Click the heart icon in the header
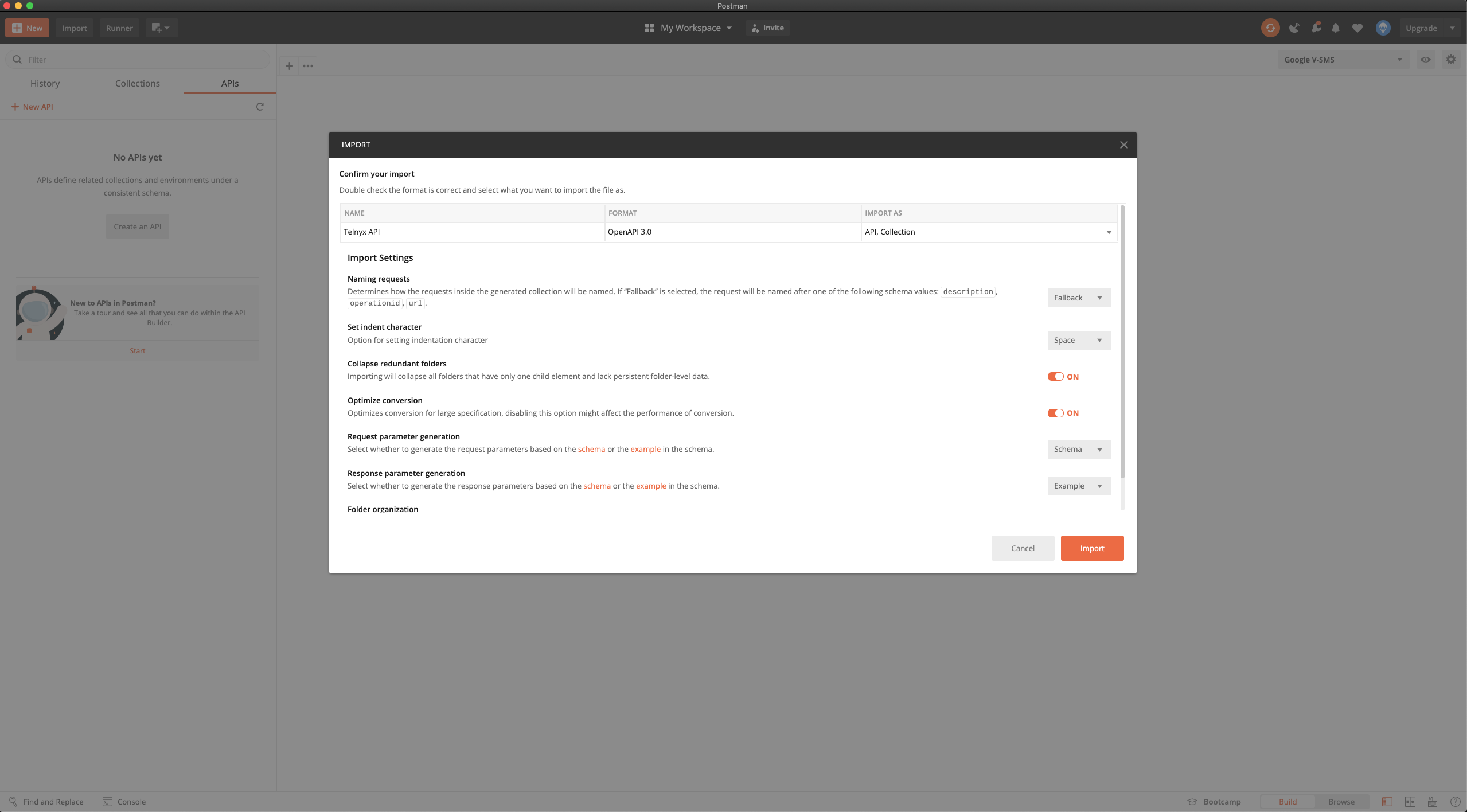The height and width of the screenshot is (812, 1467). click(x=1357, y=28)
